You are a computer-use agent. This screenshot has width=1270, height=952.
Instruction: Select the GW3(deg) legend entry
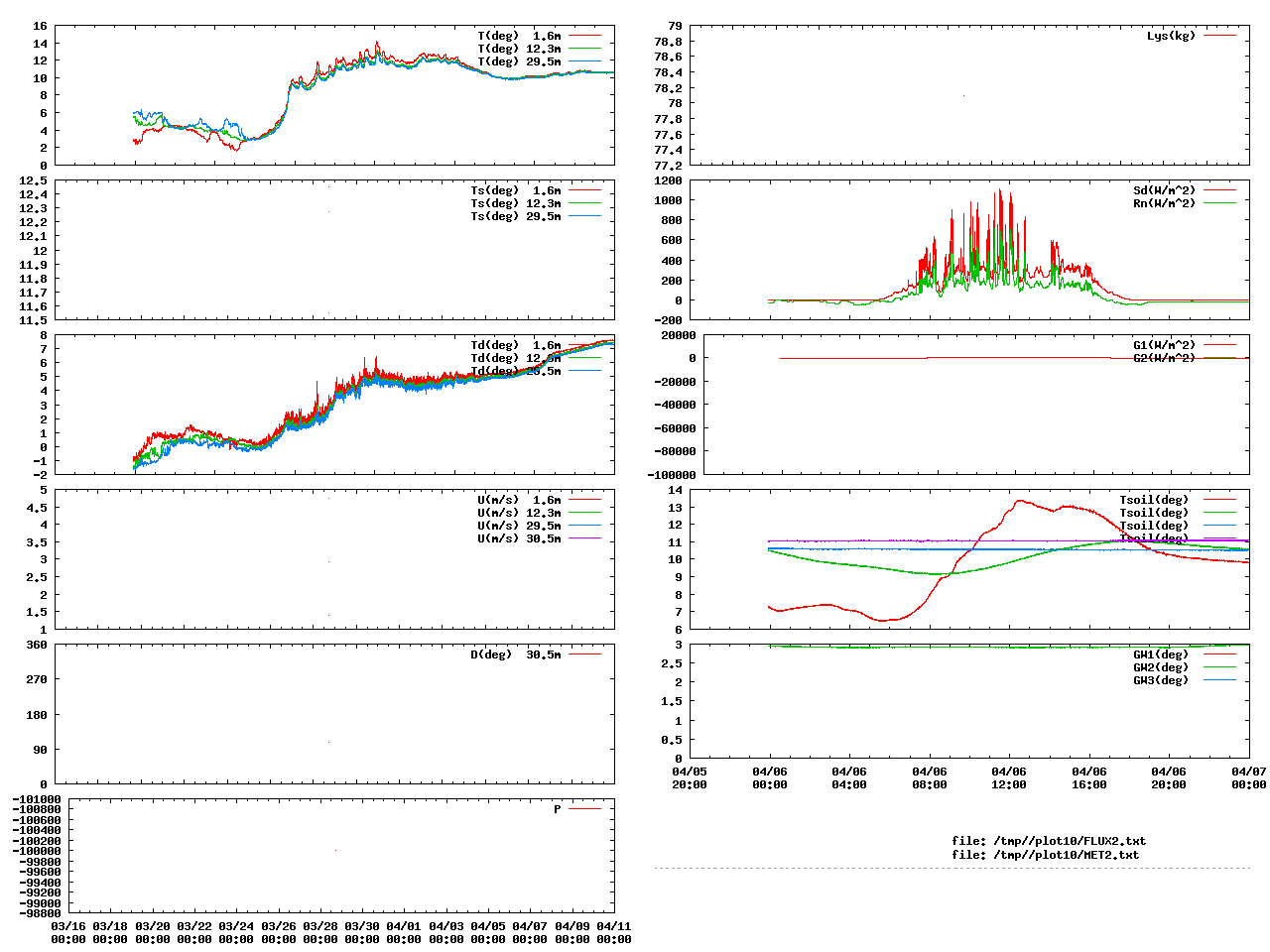point(1161,680)
